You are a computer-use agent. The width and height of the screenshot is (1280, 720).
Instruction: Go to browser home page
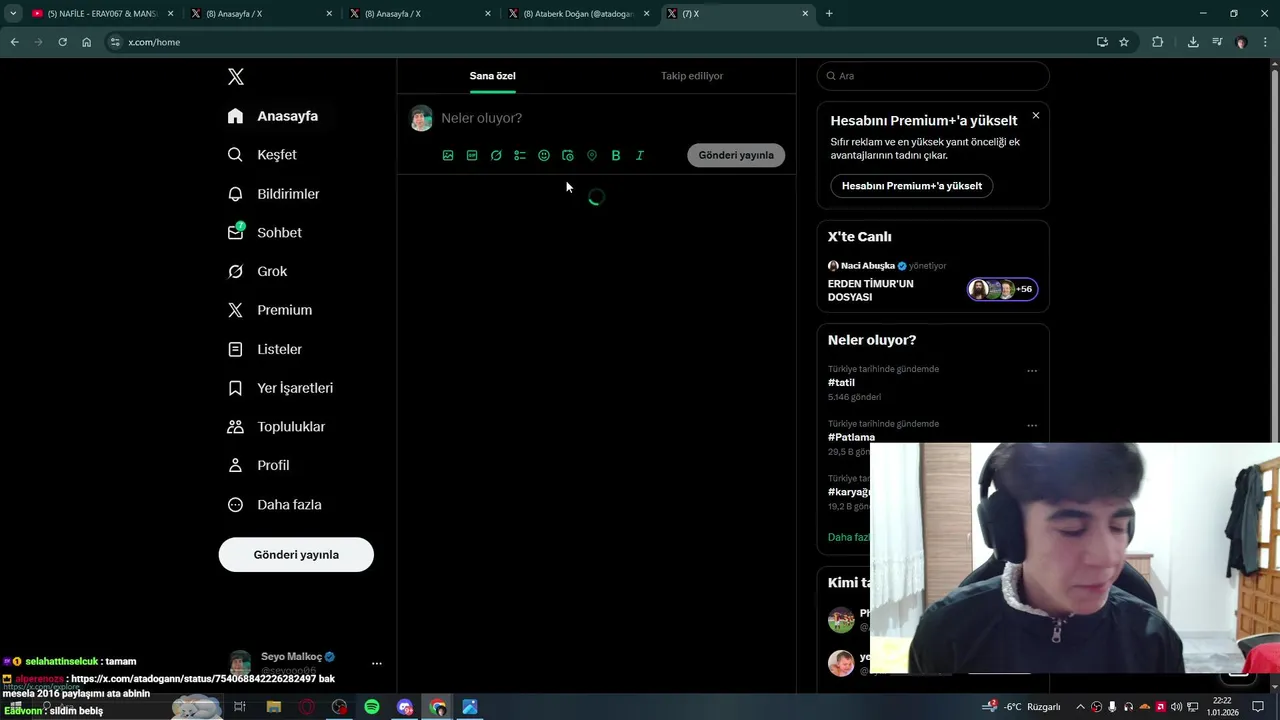pos(86,42)
